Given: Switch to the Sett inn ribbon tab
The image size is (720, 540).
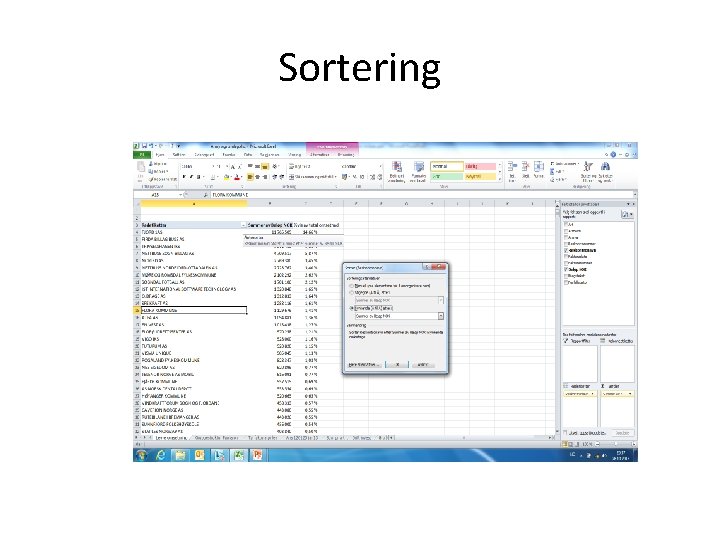Looking at the screenshot, I should [x=179, y=155].
